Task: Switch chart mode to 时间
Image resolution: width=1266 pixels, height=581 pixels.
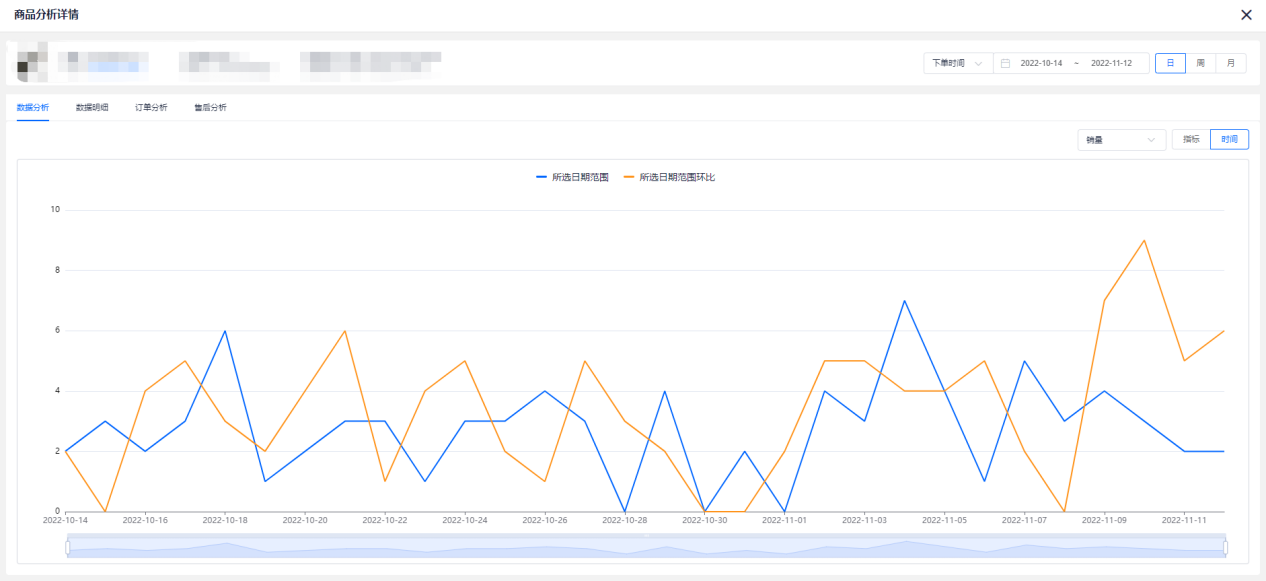Action: pyautogui.click(x=1229, y=140)
